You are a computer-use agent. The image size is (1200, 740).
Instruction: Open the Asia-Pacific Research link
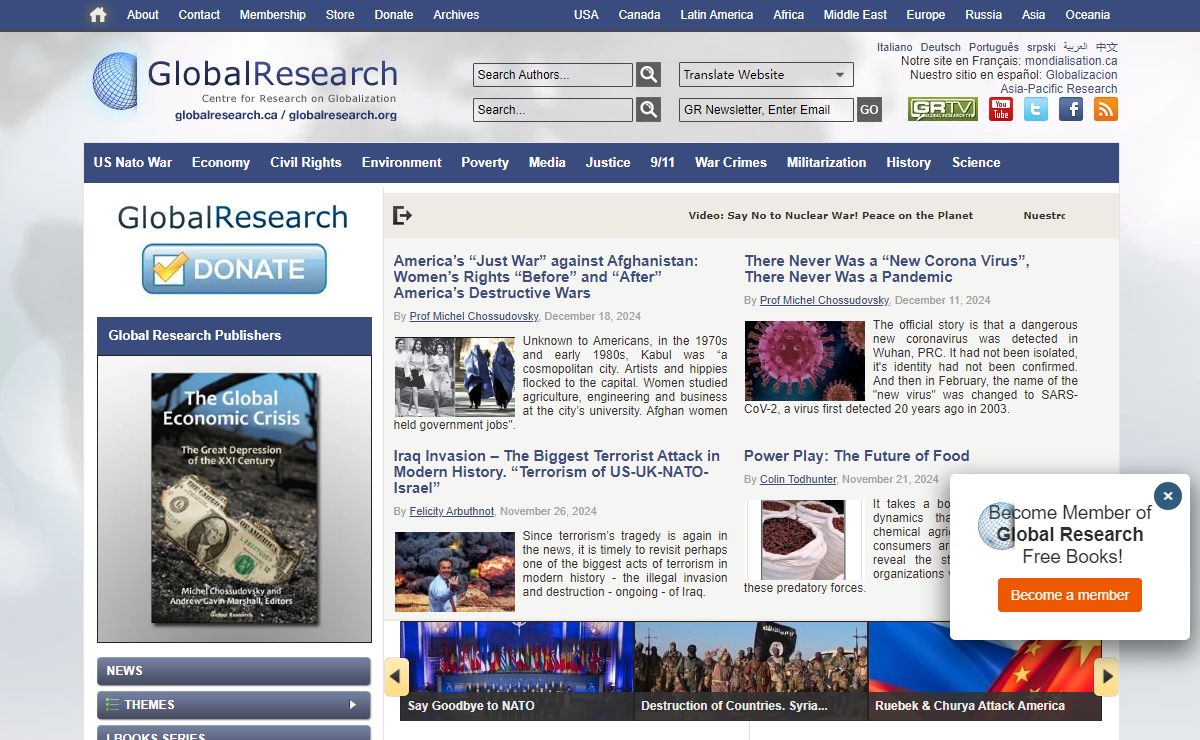(x=1059, y=89)
